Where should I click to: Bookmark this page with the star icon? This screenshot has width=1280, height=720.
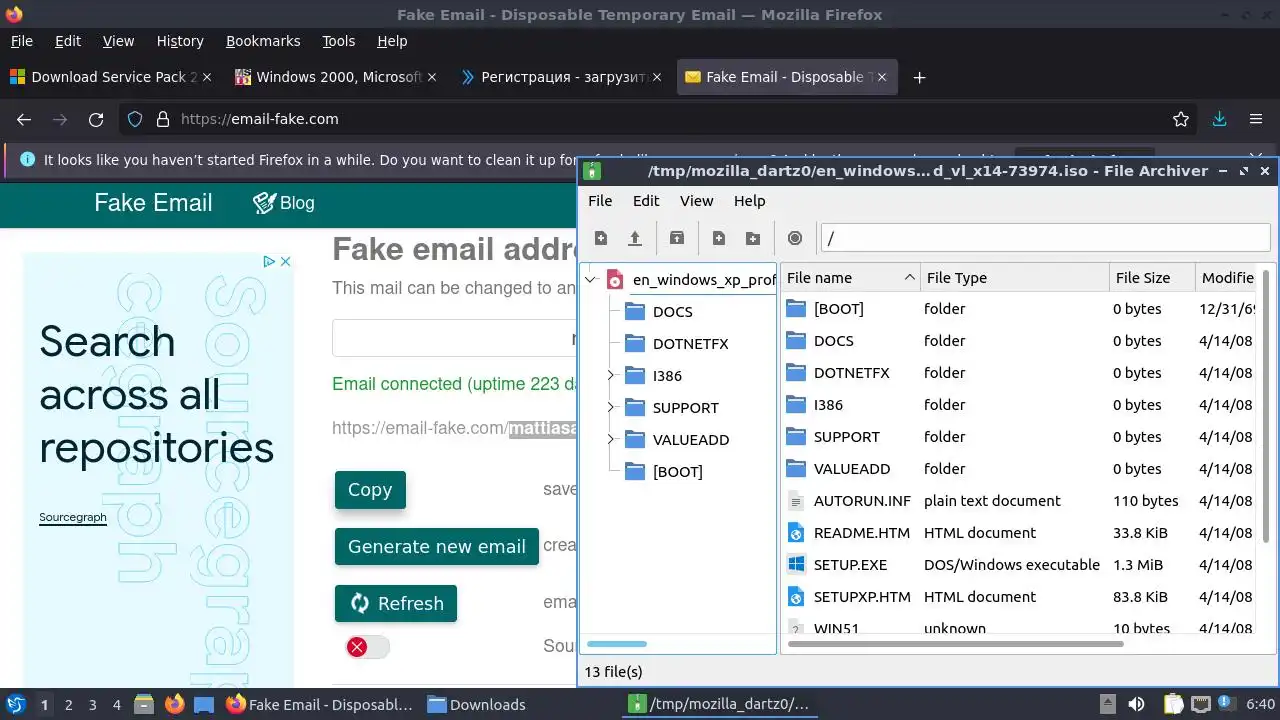pyautogui.click(x=1181, y=119)
